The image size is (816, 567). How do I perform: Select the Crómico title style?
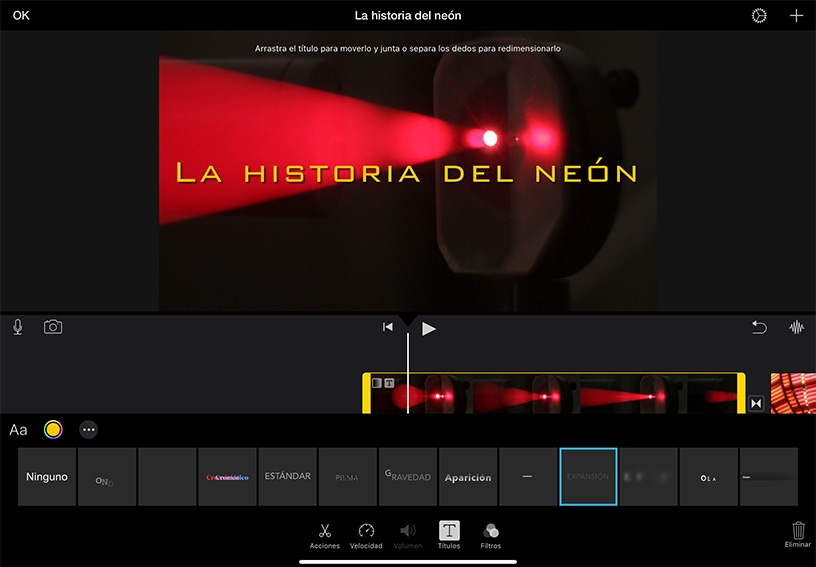coord(227,476)
